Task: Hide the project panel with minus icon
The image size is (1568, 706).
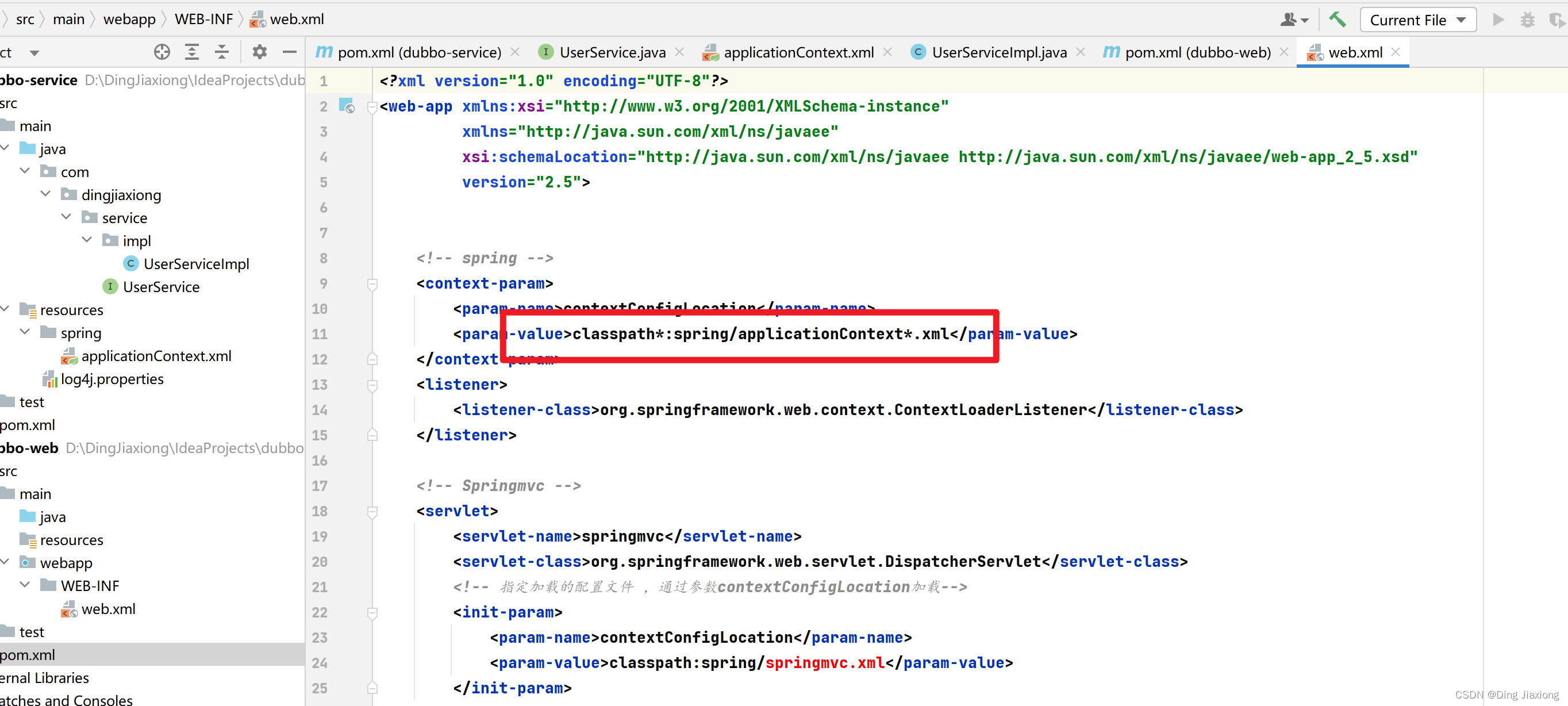Action: 290,52
